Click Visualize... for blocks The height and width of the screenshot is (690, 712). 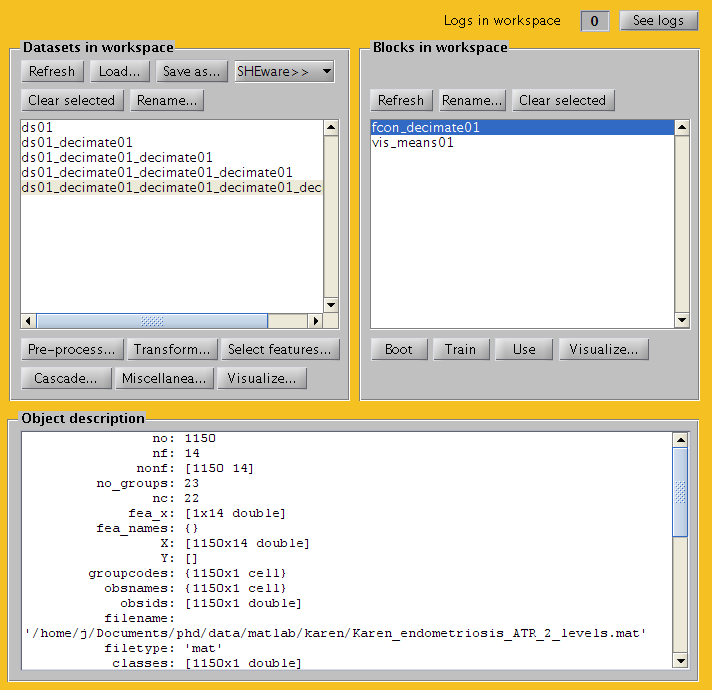click(x=604, y=350)
